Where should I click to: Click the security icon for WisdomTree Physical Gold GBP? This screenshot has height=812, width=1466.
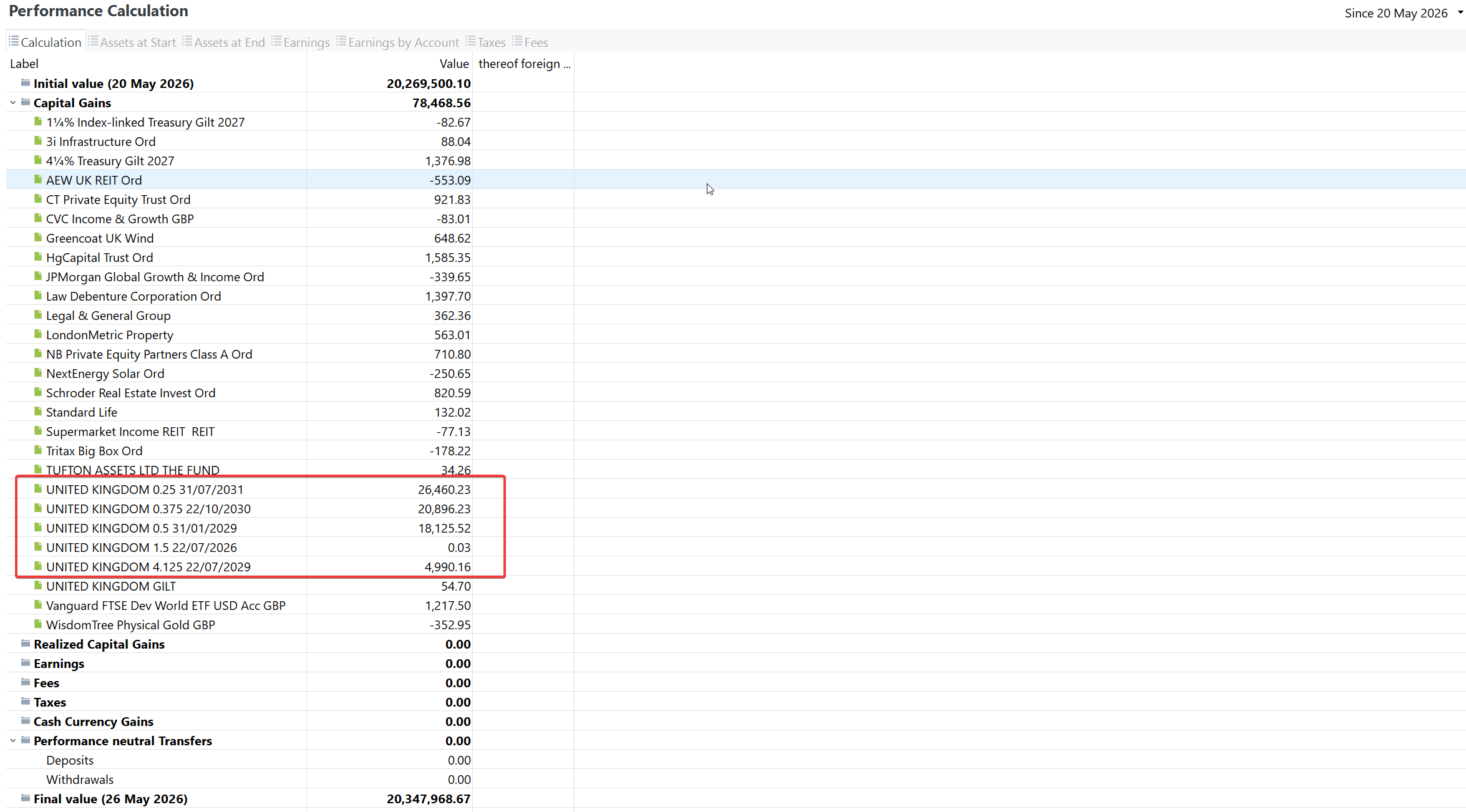point(38,624)
